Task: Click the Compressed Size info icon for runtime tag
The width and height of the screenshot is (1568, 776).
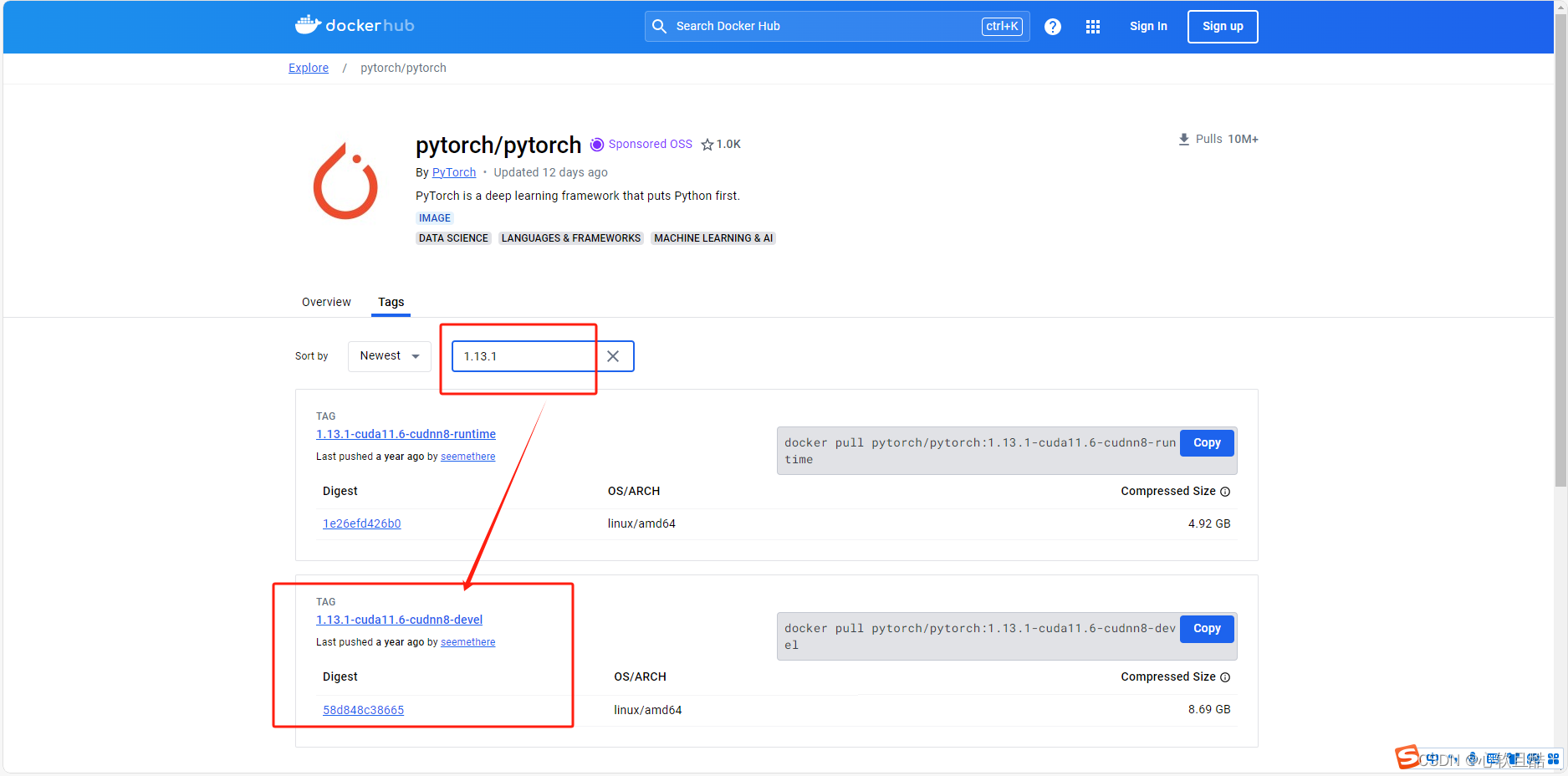Action: coord(1225,492)
